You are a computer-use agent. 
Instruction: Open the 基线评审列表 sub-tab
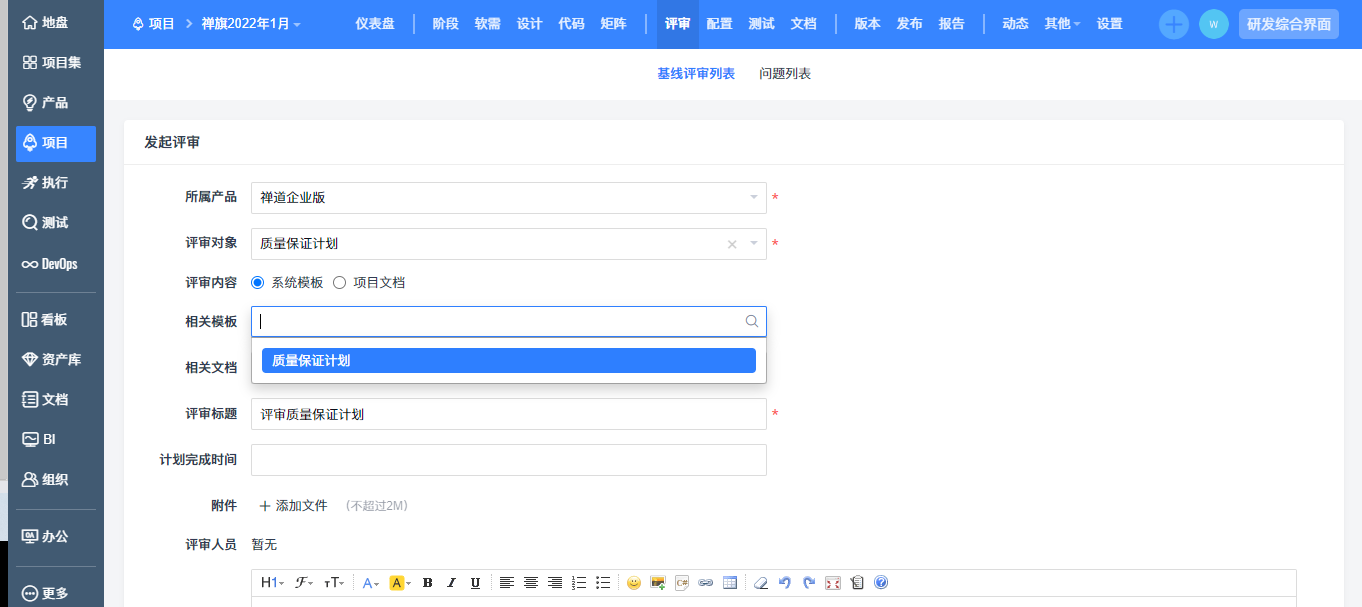[696, 74]
